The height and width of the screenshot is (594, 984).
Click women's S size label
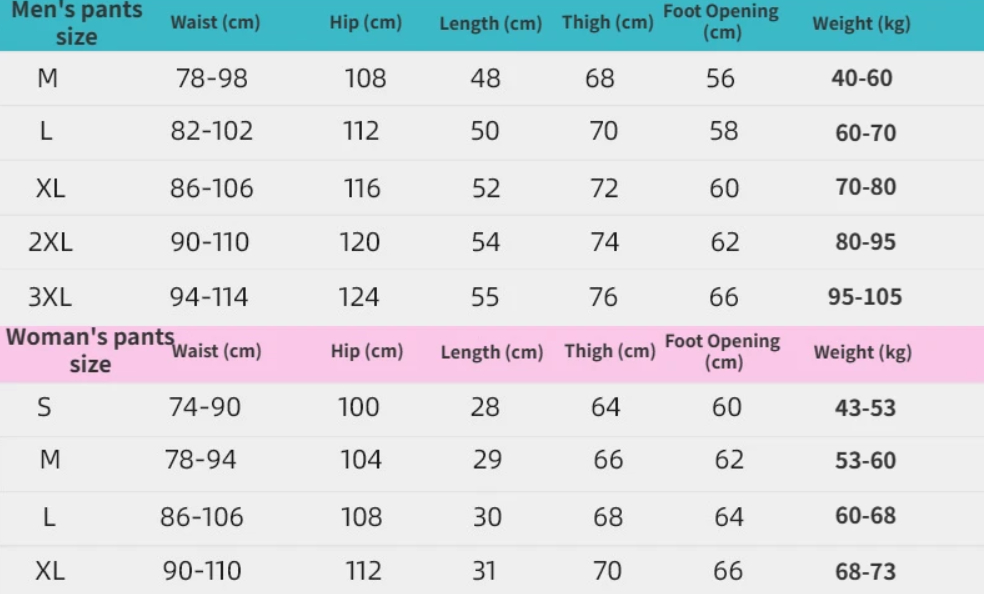tap(45, 408)
